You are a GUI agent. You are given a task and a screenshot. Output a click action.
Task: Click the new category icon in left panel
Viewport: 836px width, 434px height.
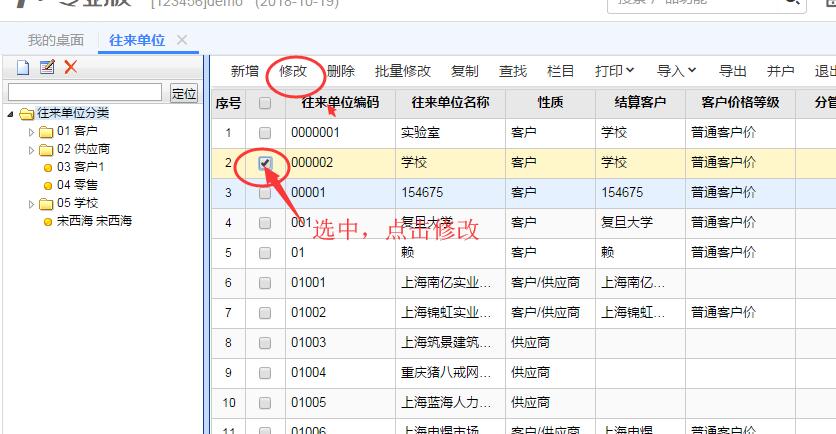22,68
